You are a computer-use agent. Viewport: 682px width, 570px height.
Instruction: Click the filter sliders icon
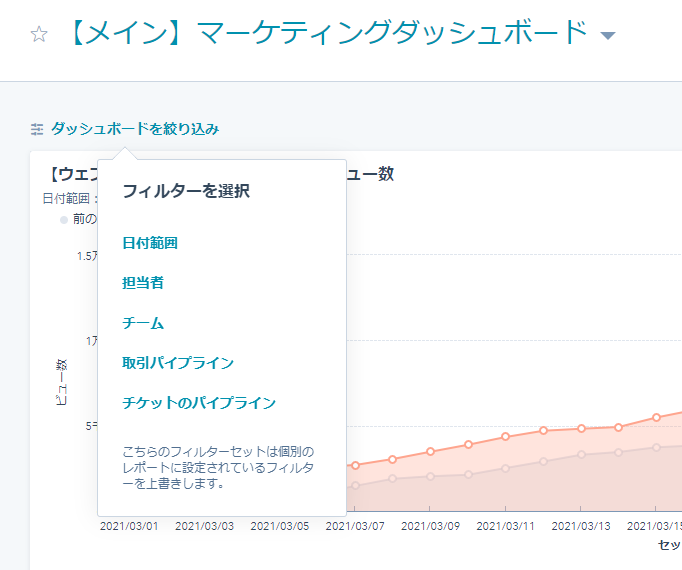point(37,129)
